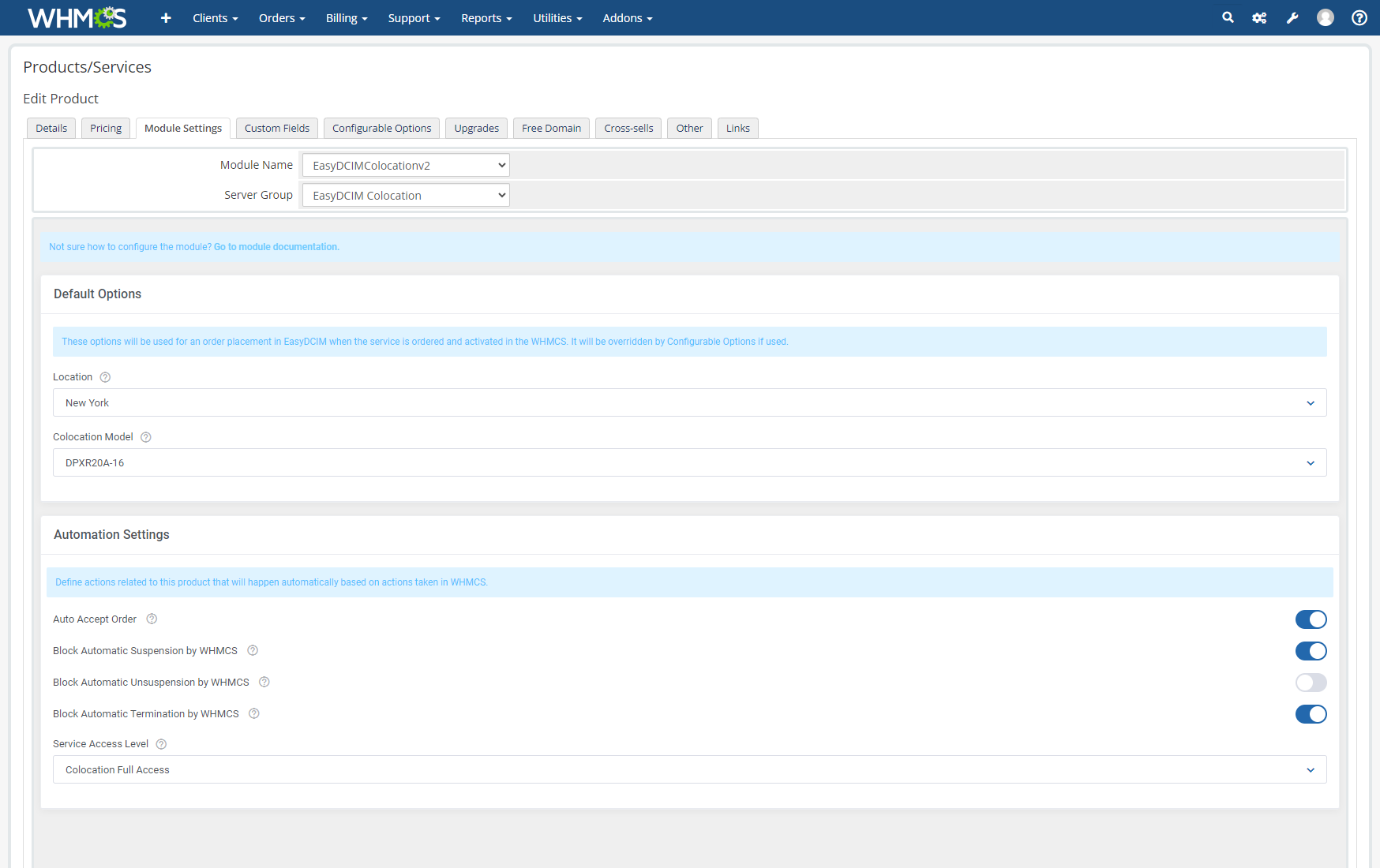Click help icon beside Colocation Model
Viewport: 1380px width, 868px height.
[145, 437]
